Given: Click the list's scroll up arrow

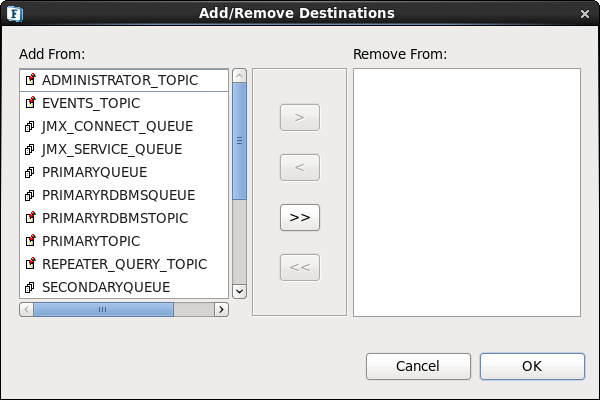Looking at the screenshot, I should click(x=240, y=76).
